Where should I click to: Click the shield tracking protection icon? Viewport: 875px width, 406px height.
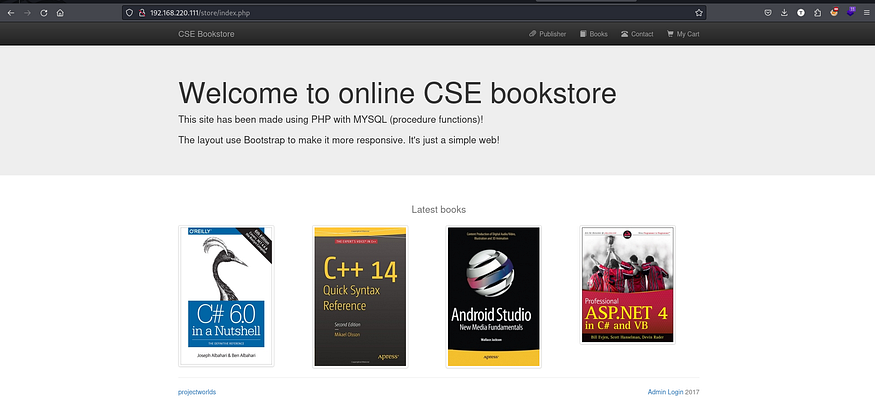click(x=129, y=13)
